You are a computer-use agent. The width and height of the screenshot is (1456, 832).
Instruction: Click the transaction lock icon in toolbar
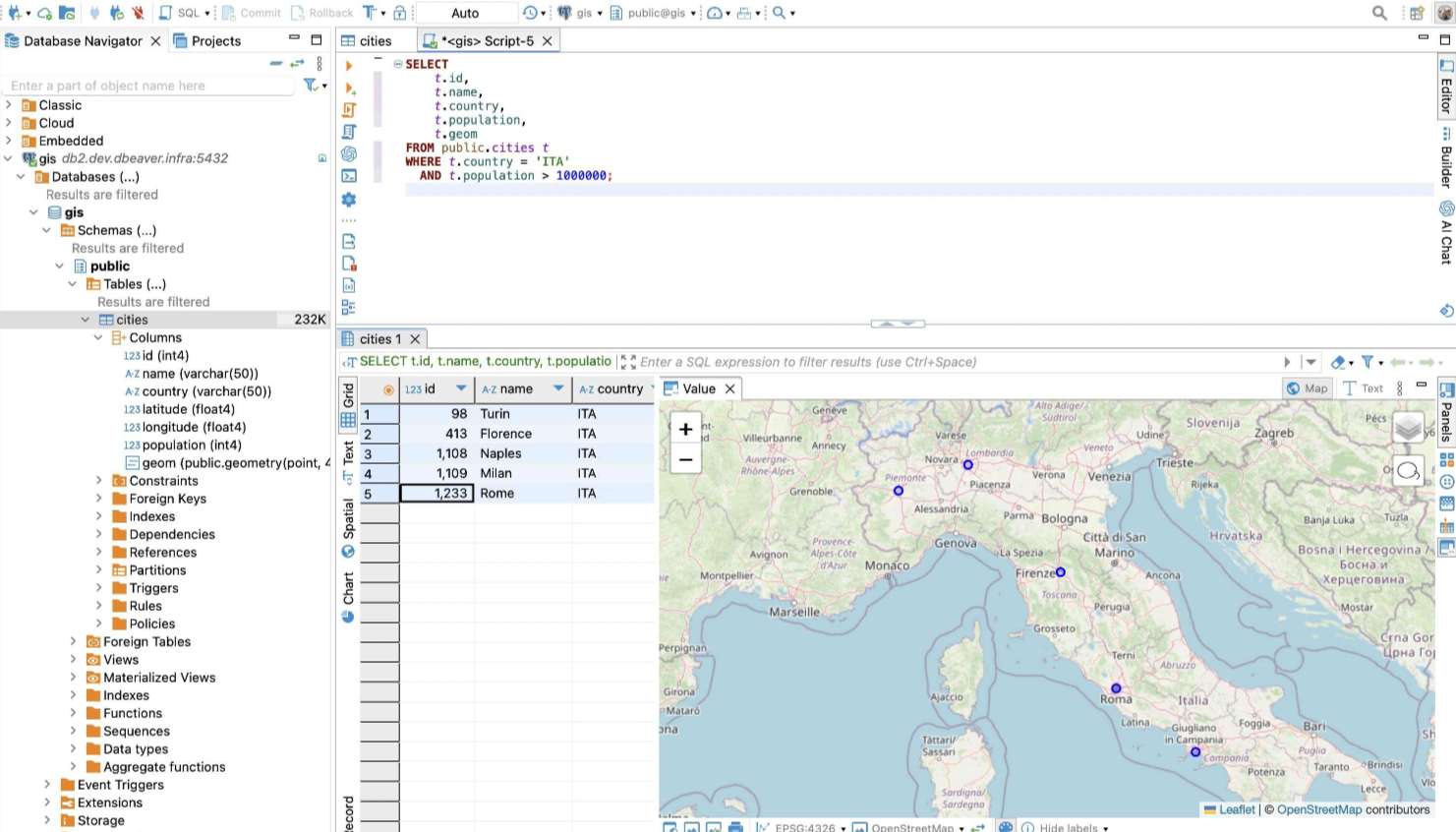pyautogui.click(x=399, y=13)
